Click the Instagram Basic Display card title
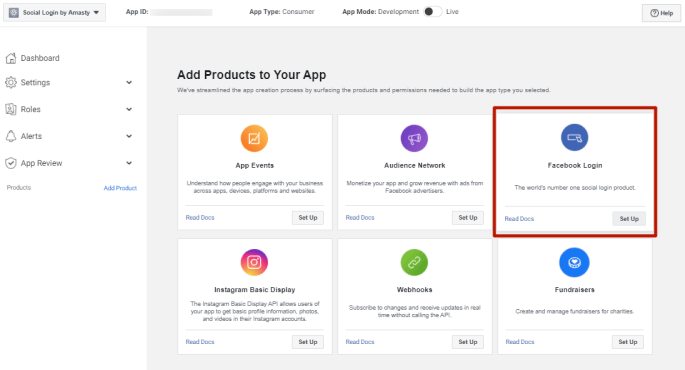The image size is (685, 370). [x=255, y=290]
